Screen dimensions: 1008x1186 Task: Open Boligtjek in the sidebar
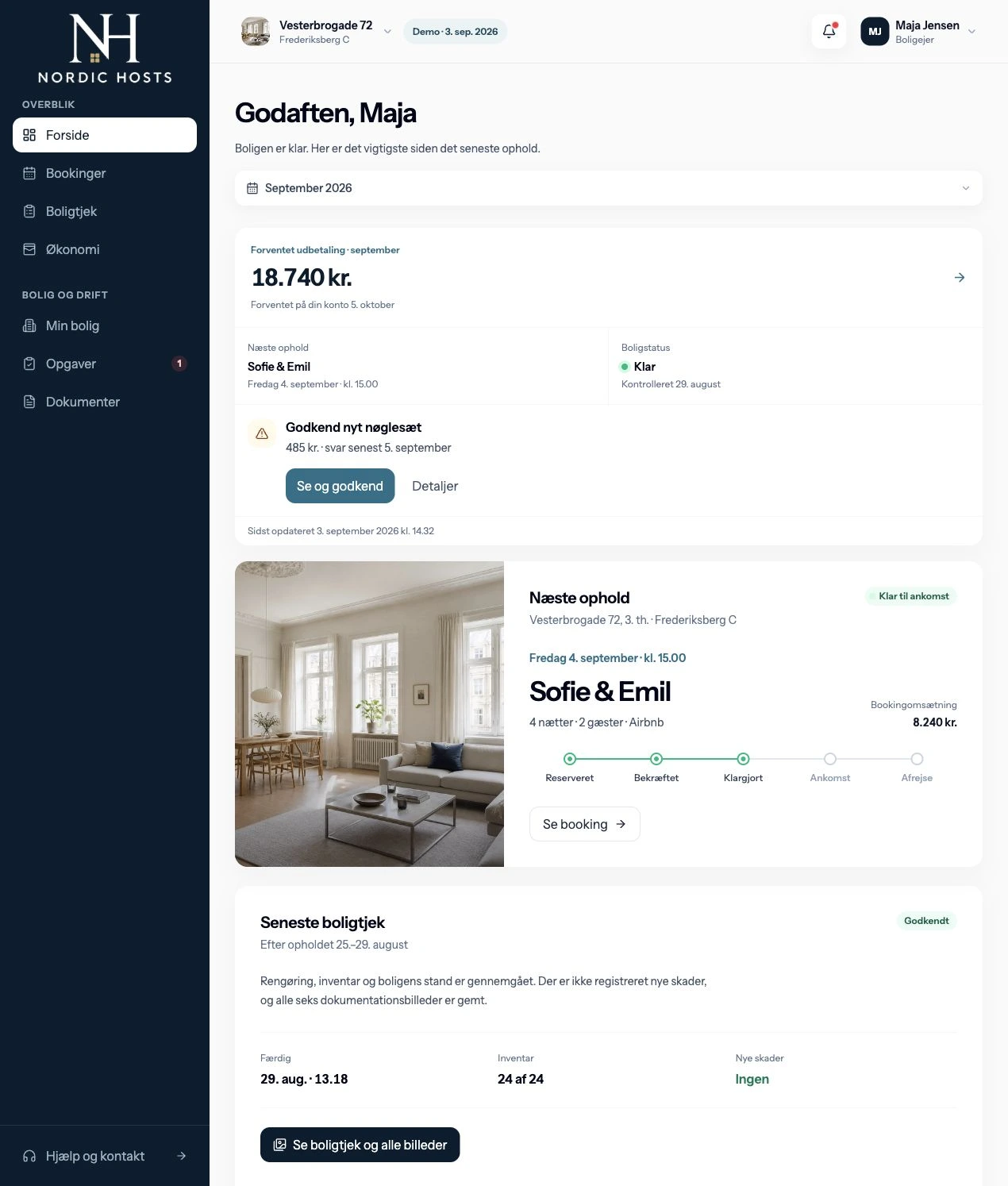pos(105,211)
